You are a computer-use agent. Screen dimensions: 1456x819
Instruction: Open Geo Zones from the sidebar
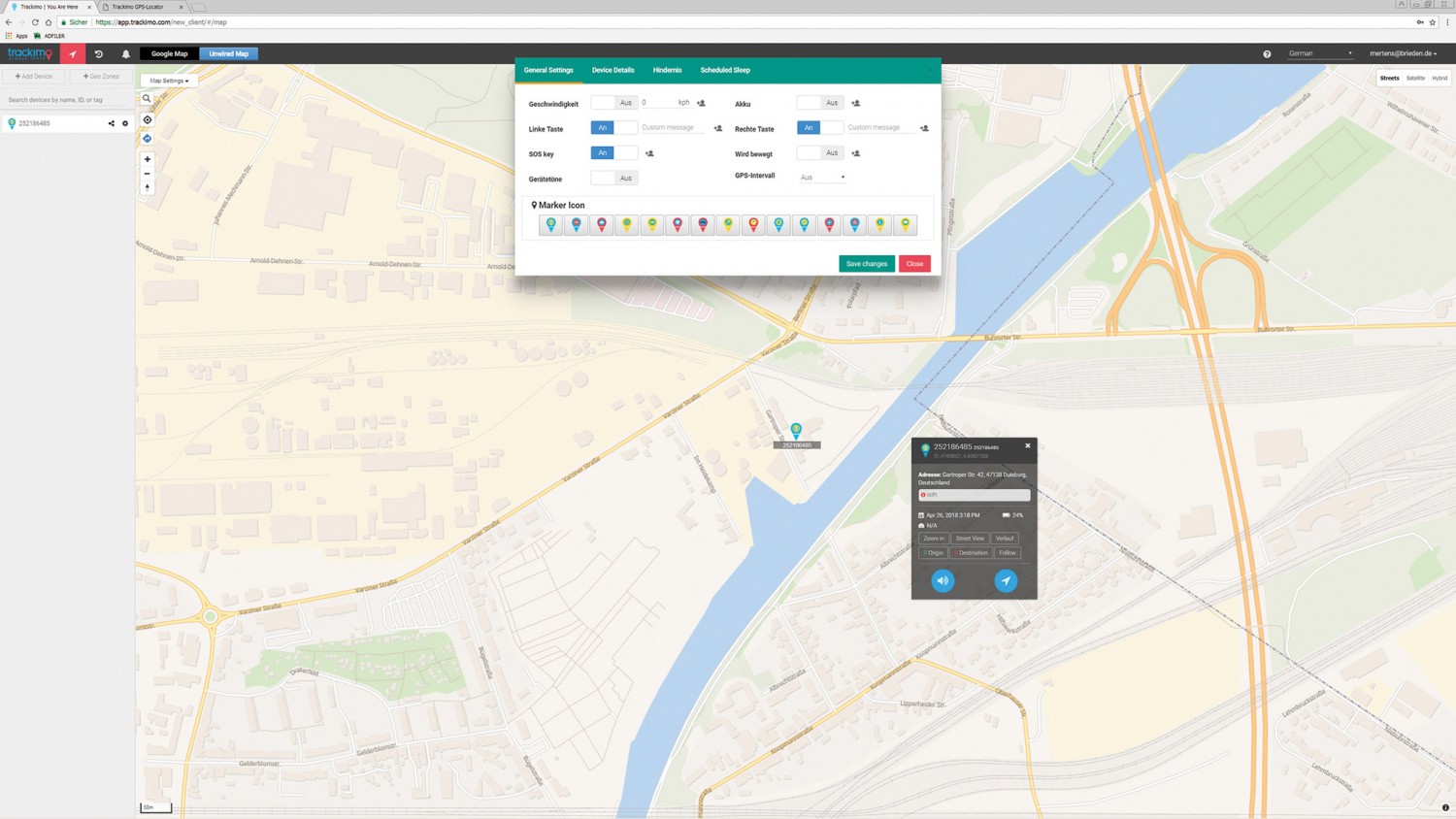pos(101,76)
